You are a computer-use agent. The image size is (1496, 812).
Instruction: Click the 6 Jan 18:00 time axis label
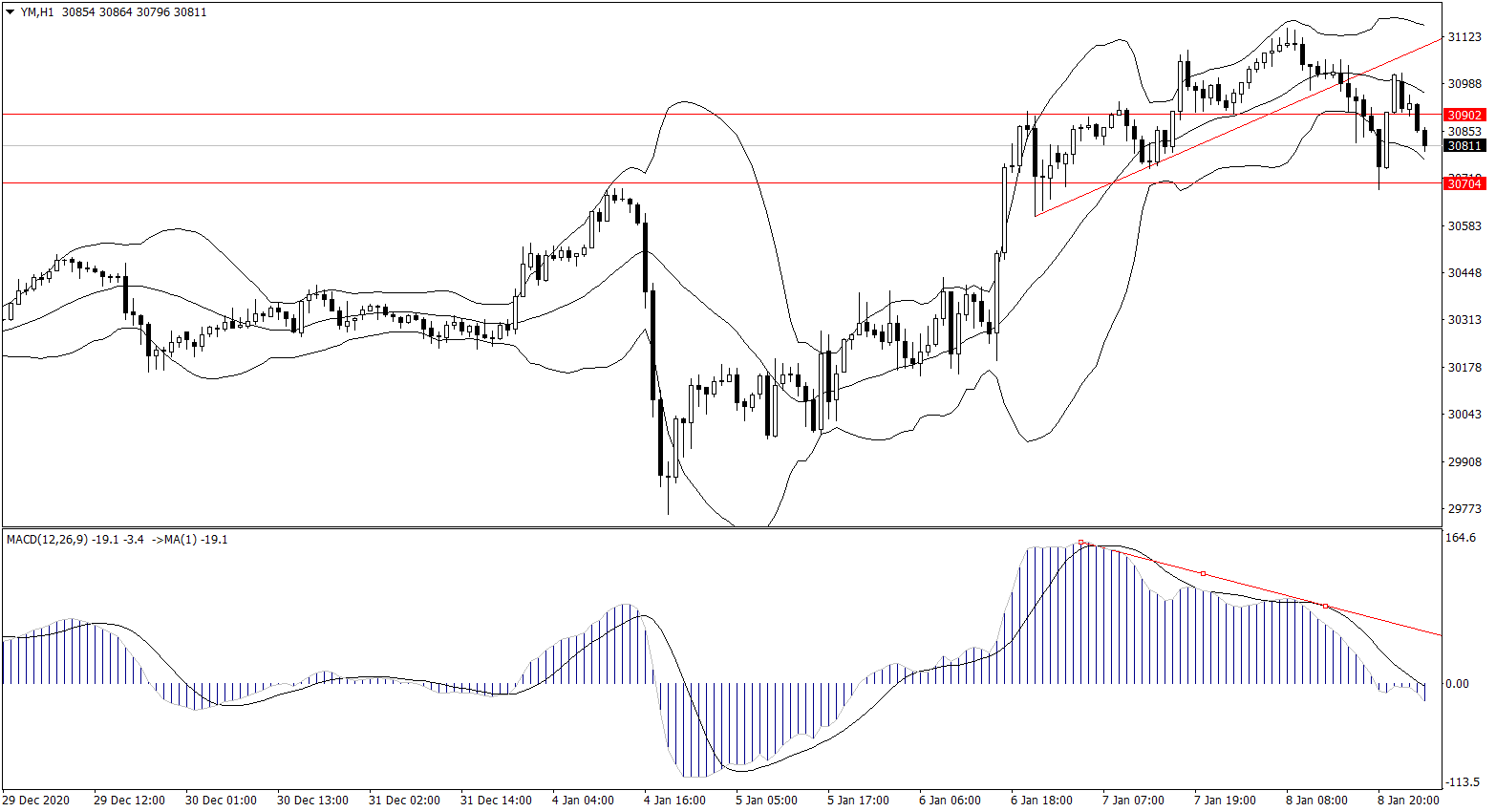tap(1041, 801)
